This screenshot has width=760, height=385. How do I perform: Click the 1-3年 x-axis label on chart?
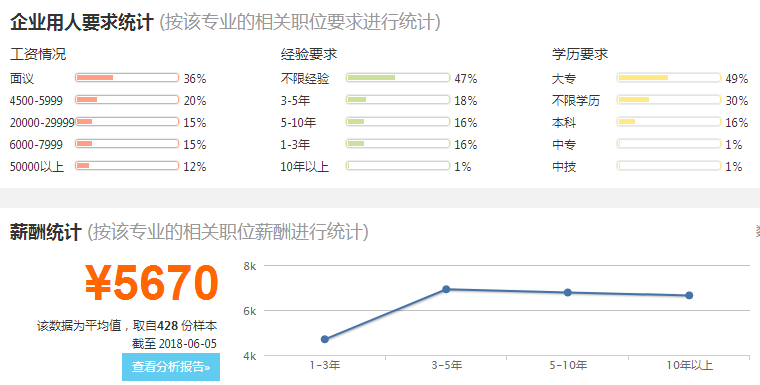click(325, 365)
